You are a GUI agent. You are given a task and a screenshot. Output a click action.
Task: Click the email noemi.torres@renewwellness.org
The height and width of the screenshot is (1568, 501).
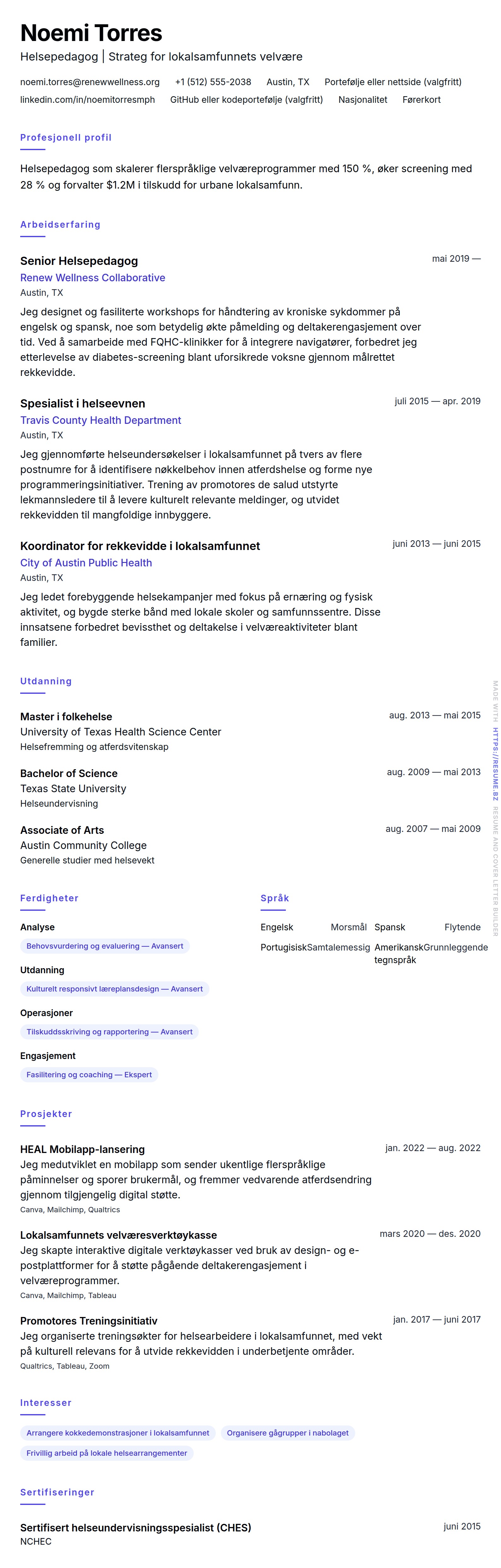[x=90, y=82]
